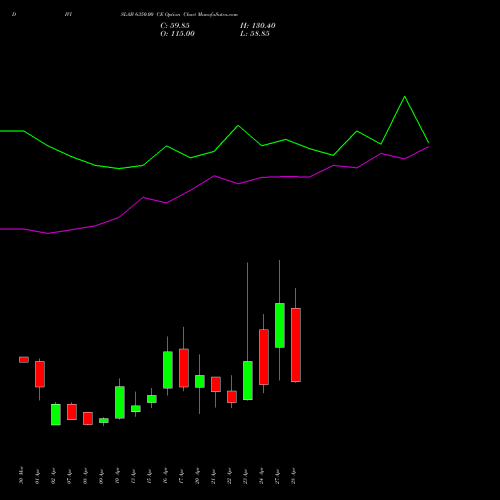
Task: Click the green candle above 02 Apr
Action: click(56, 415)
